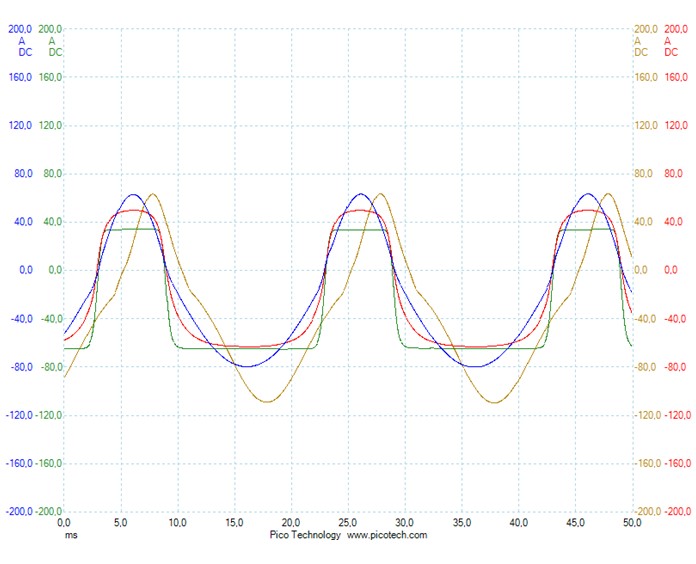696x564 pixels.
Task: Select the green axis DC coupling label
Action: [x=55, y=52]
